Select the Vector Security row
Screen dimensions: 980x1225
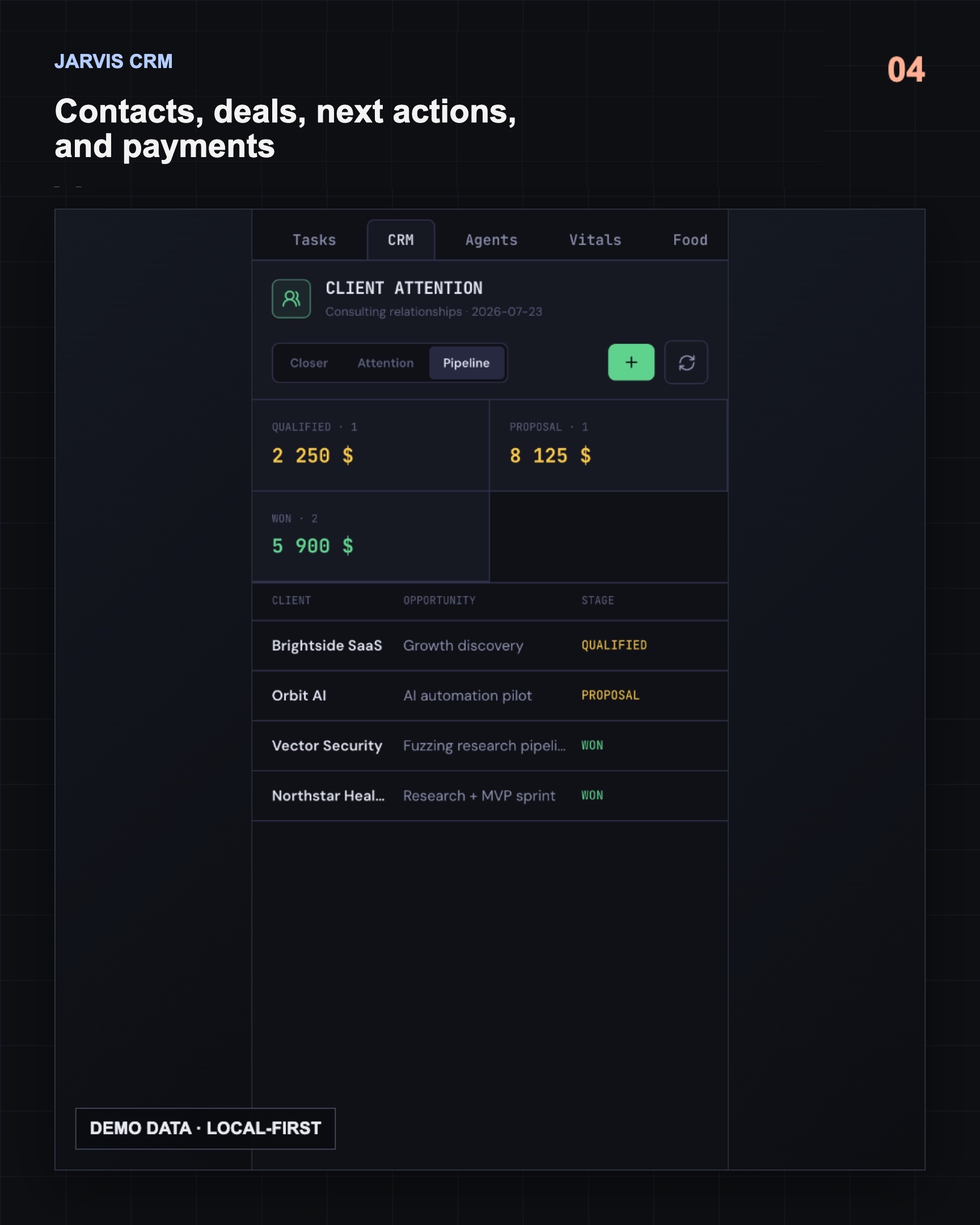pyautogui.click(x=489, y=745)
